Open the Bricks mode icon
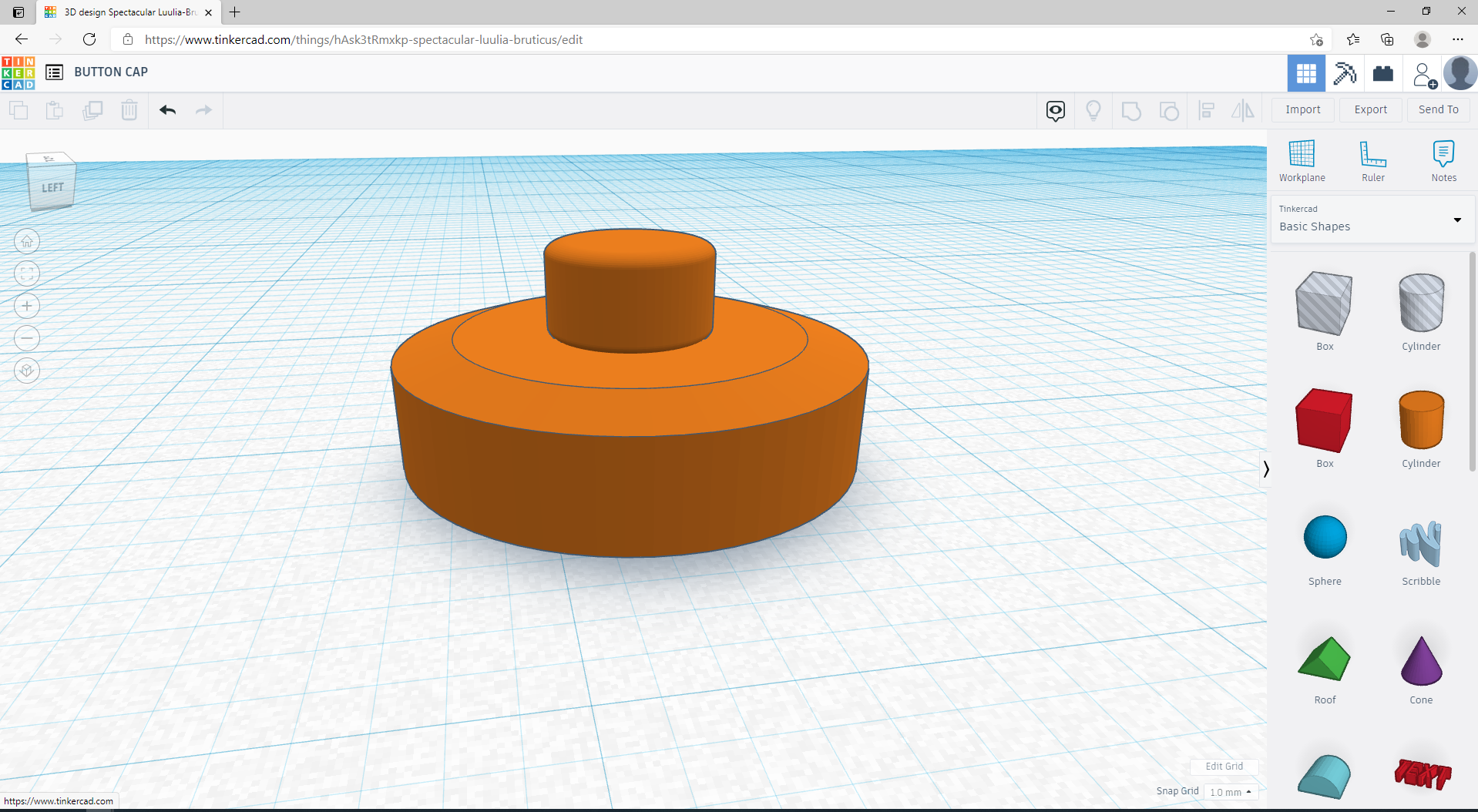 pyautogui.click(x=1383, y=73)
